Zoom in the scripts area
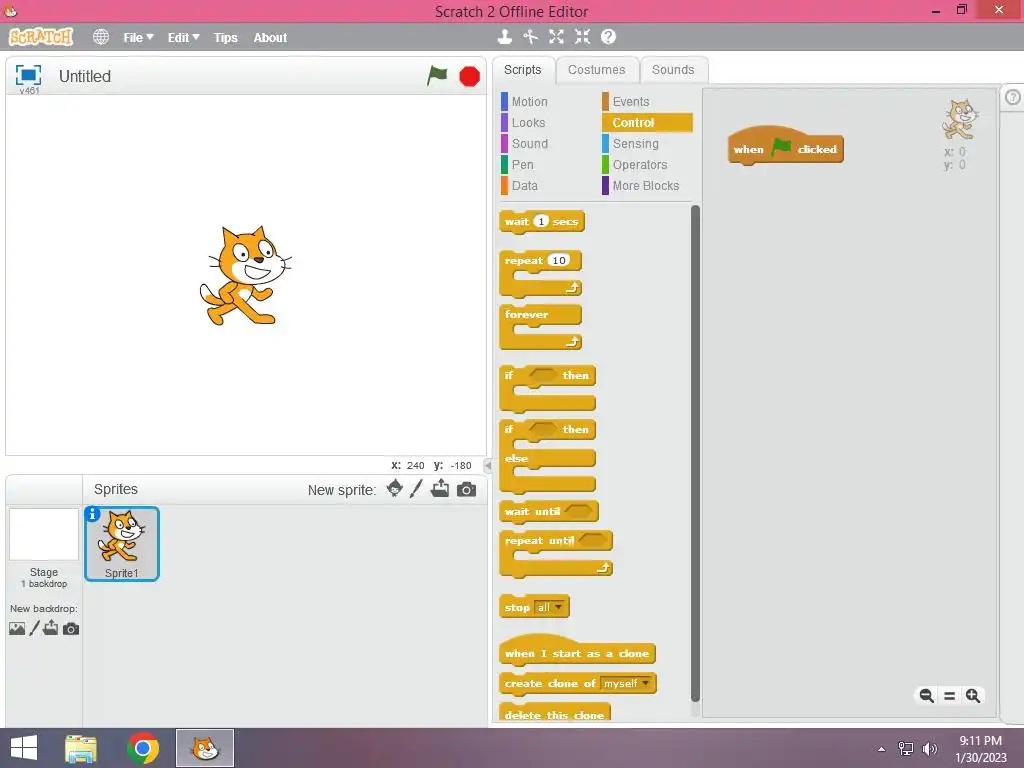Viewport: 1024px width, 768px height. coord(972,696)
